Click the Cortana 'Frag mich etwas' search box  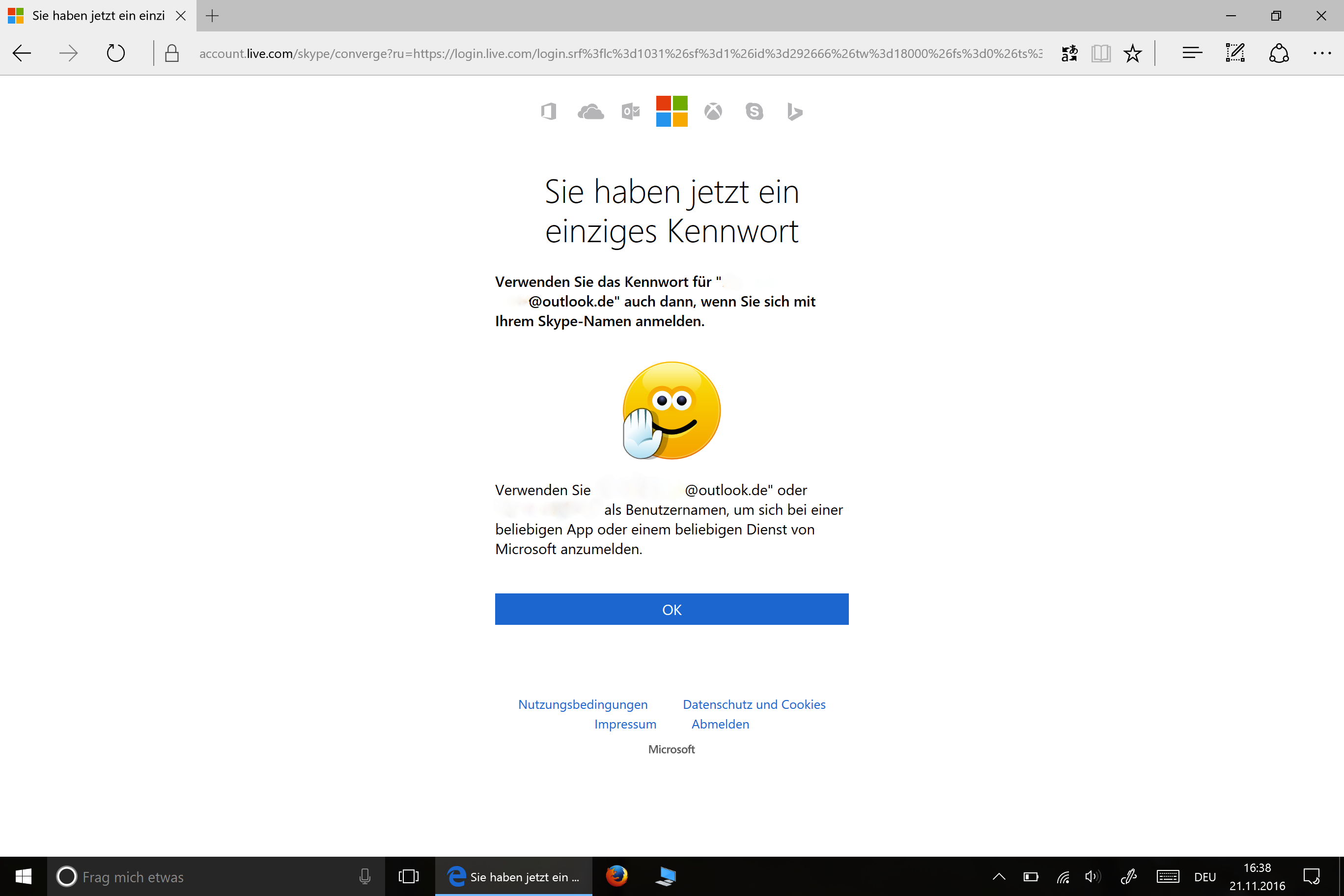pos(216,876)
